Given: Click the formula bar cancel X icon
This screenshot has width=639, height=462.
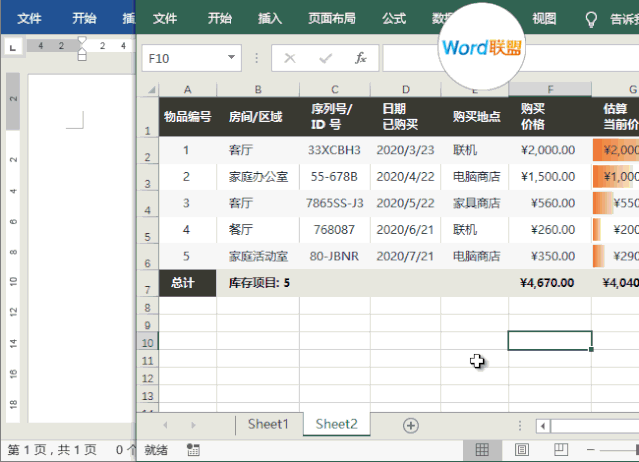Looking at the screenshot, I should [290, 59].
